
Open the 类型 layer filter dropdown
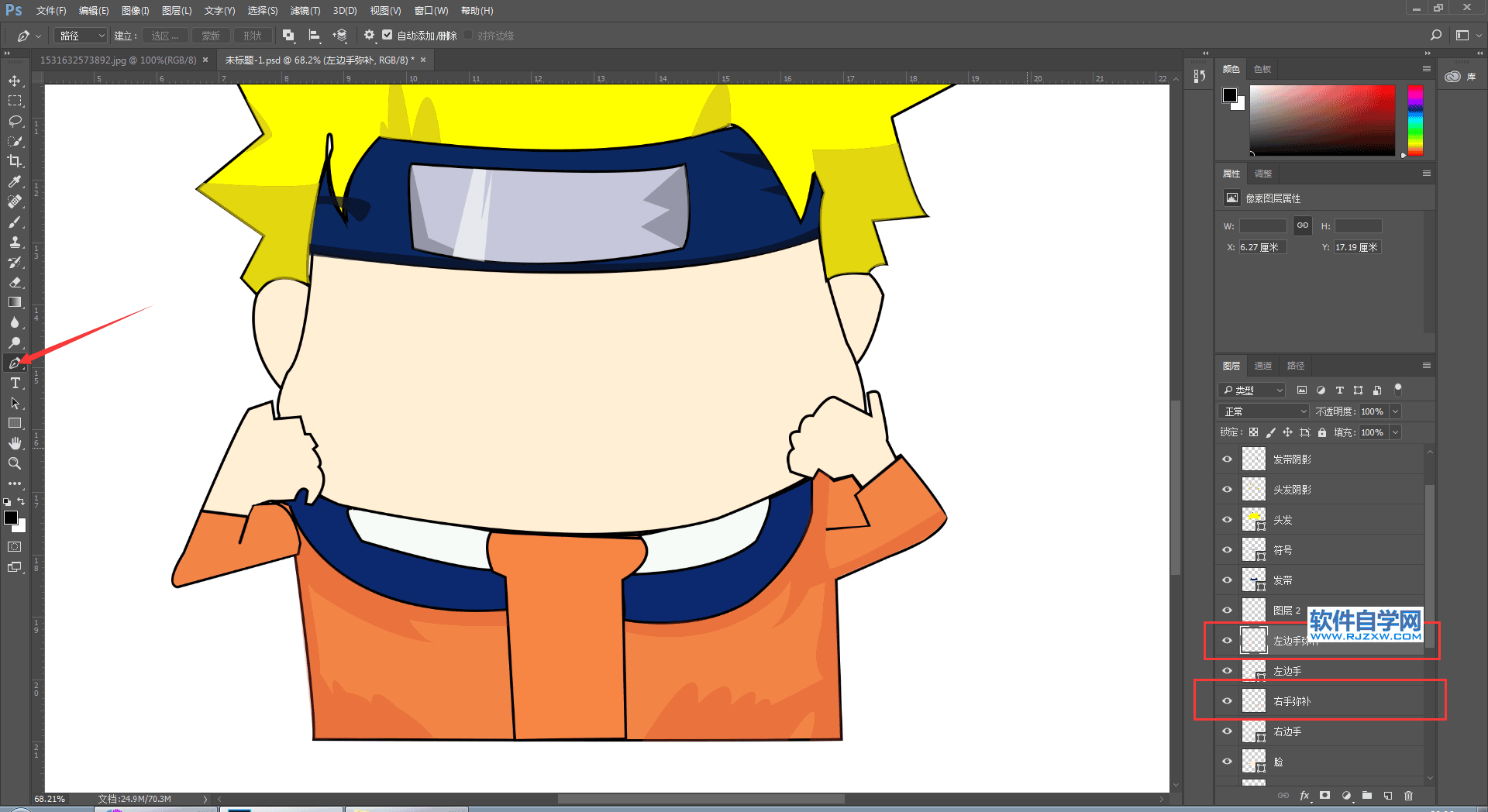click(x=1252, y=391)
